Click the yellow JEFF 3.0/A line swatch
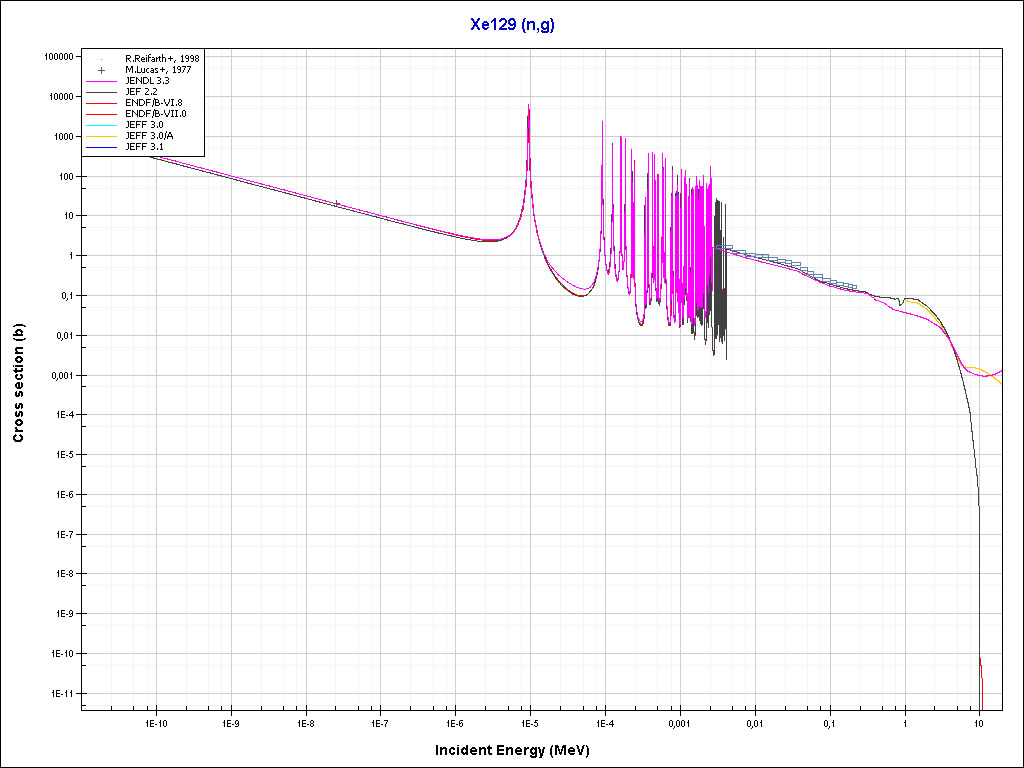 (x=102, y=136)
